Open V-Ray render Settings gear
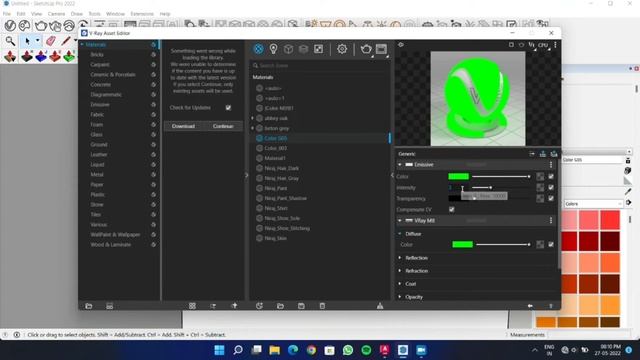This screenshot has width=640, height=360. pyautogui.click(x=342, y=49)
